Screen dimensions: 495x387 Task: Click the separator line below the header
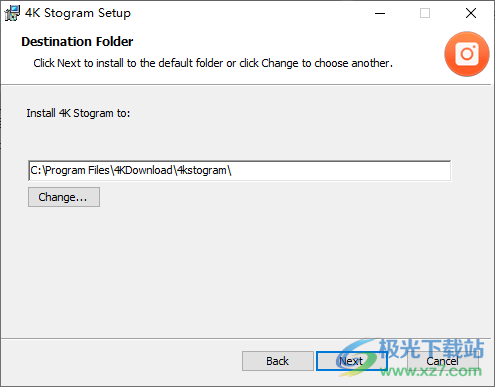(246, 85)
